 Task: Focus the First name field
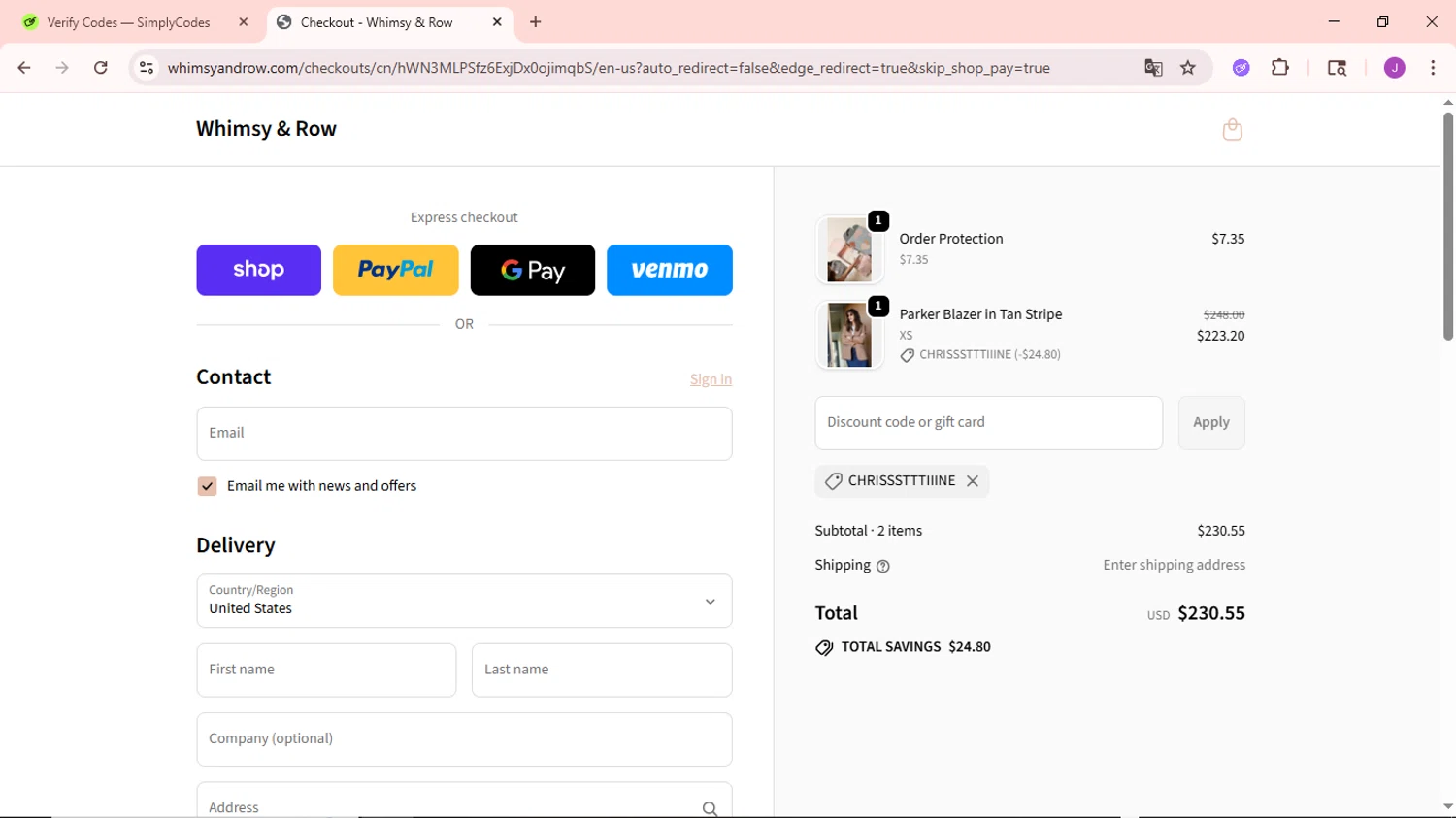tap(326, 671)
